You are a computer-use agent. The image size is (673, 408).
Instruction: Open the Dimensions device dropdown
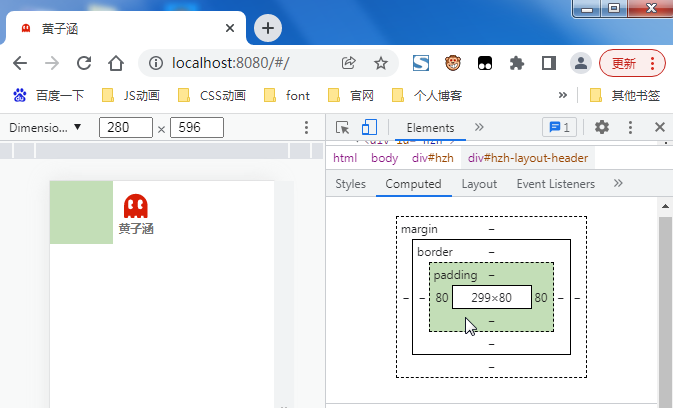45,127
